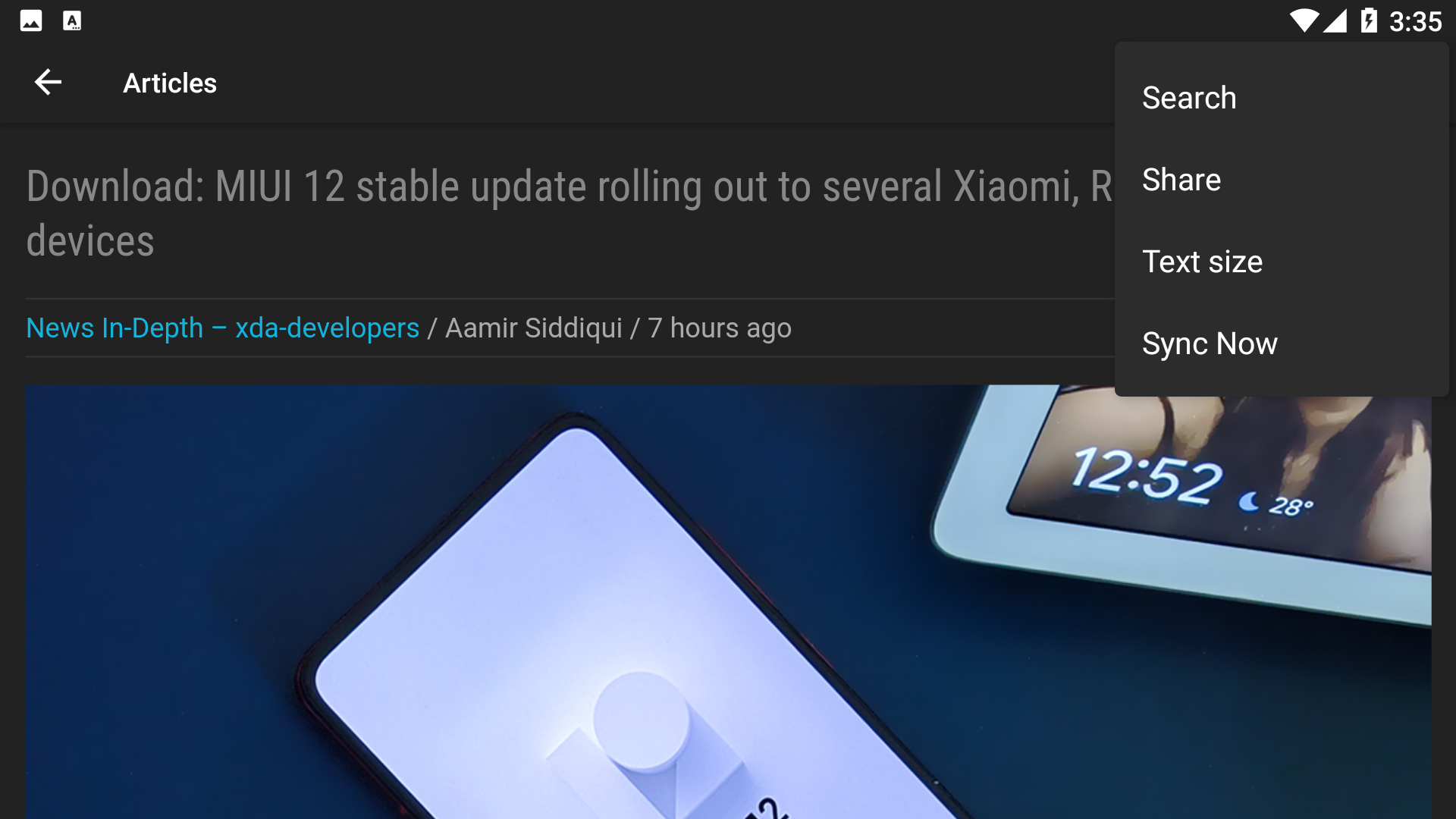Select Search from the overflow menu
1456x819 pixels.
pos(1282,98)
